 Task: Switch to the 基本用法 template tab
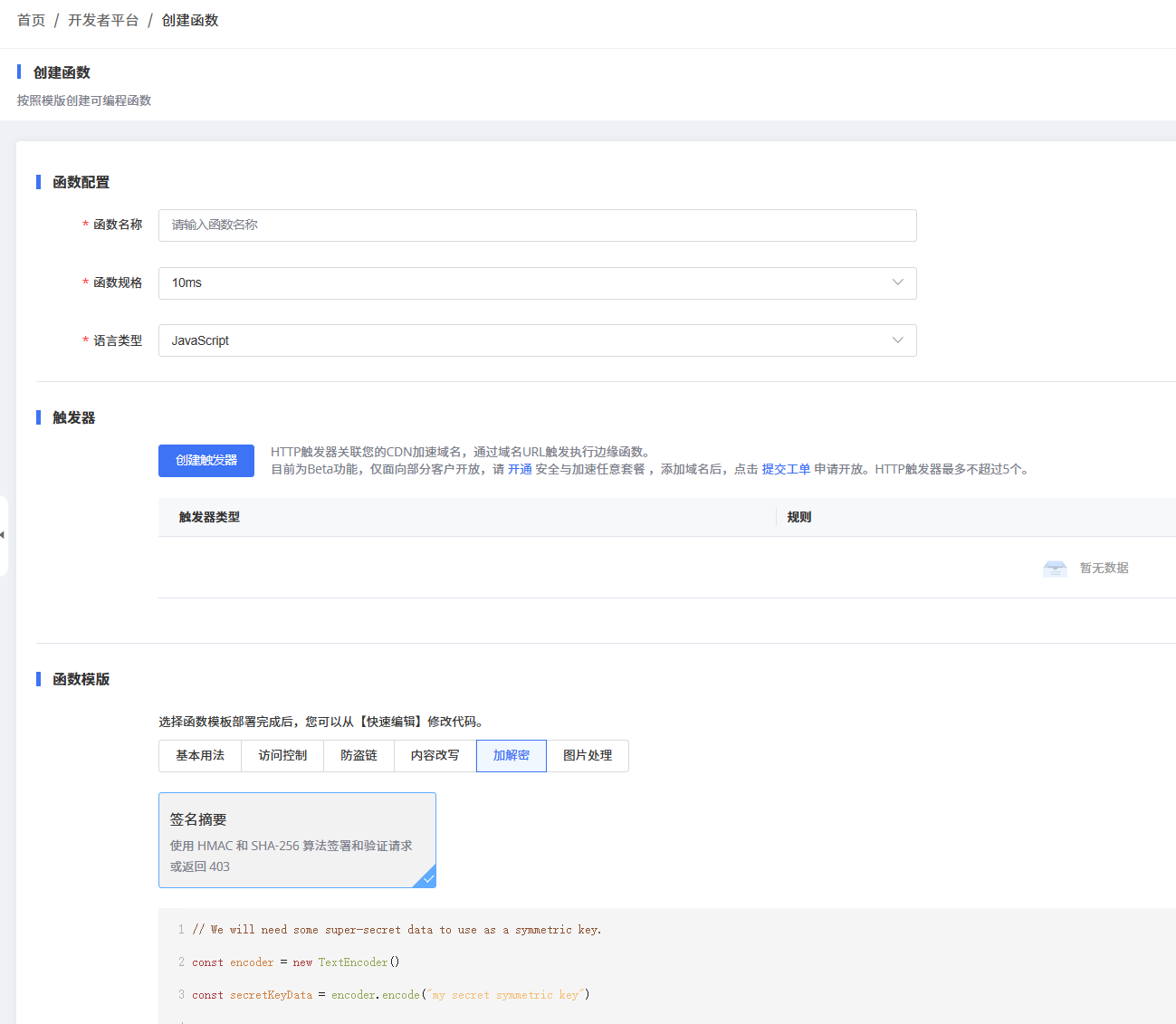click(200, 756)
